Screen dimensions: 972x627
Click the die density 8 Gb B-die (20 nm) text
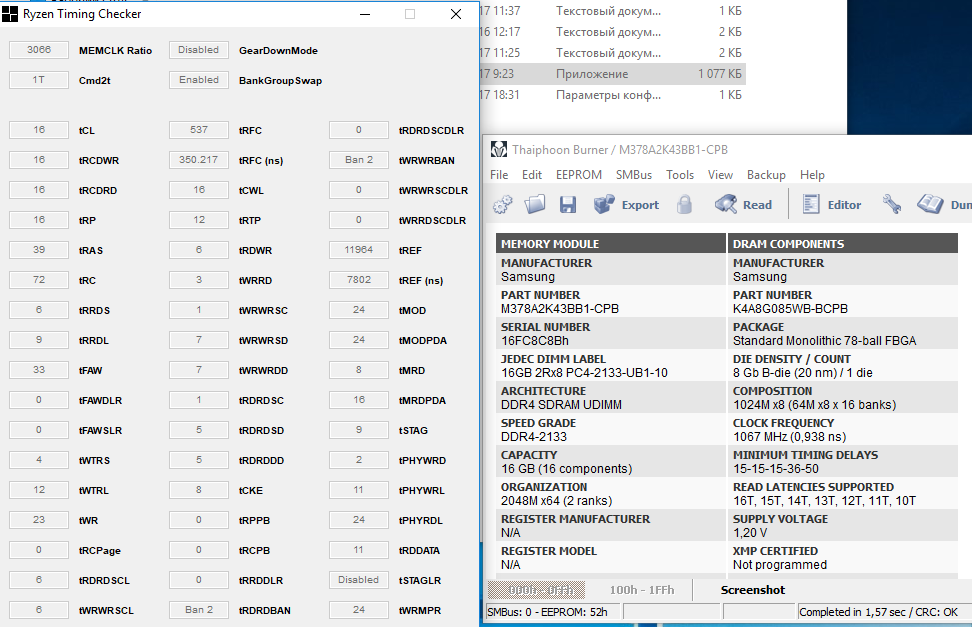pos(803,373)
